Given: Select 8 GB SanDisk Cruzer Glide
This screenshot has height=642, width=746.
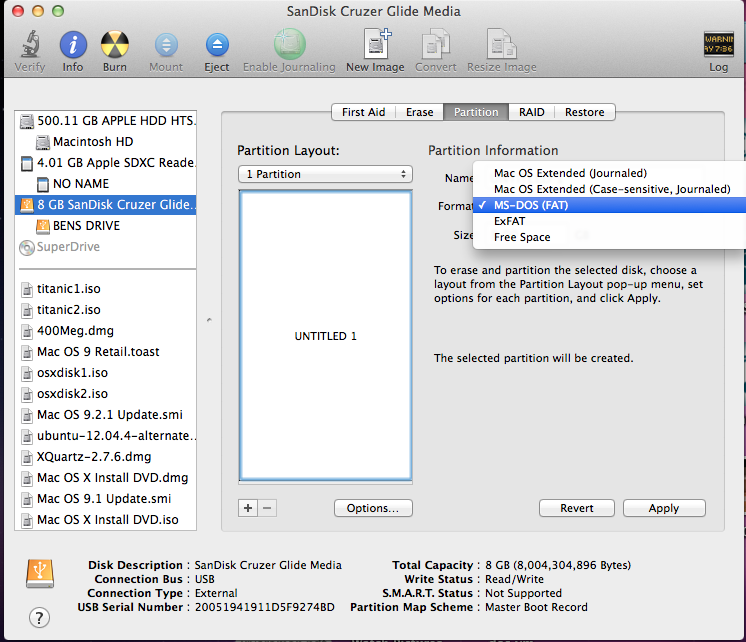Looking at the screenshot, I should pyautogui.click(x=106, y=205).
